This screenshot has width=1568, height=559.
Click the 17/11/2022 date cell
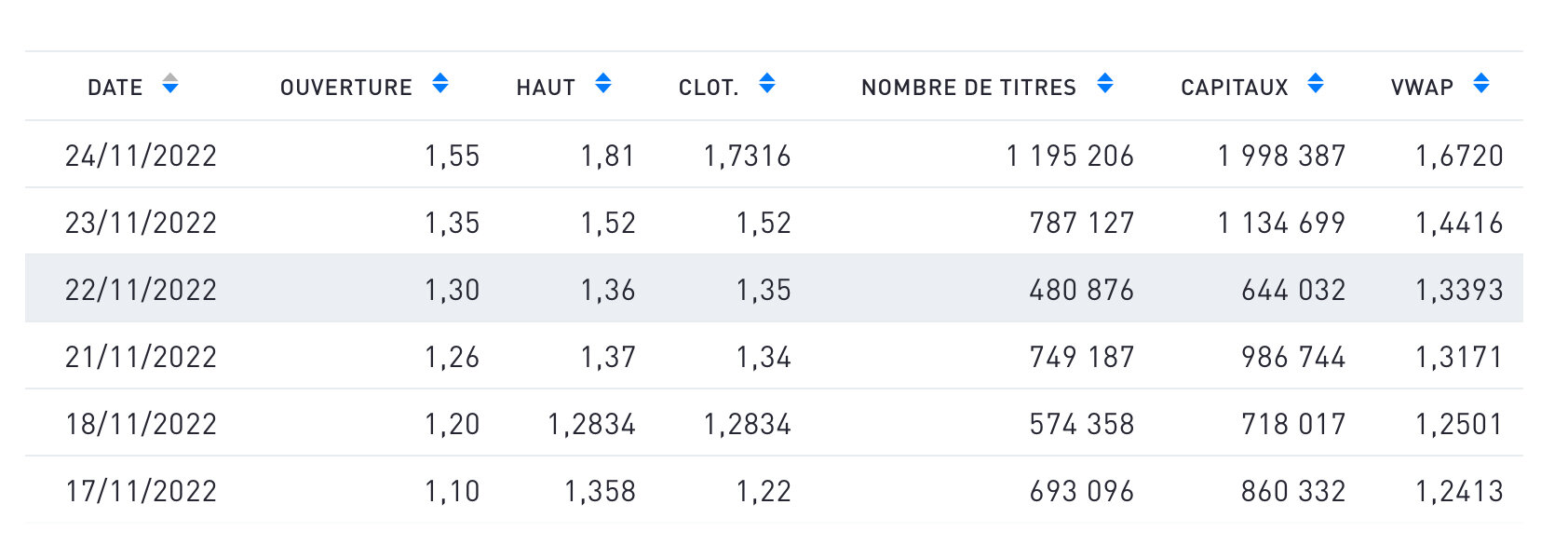[x=141, y=491]
